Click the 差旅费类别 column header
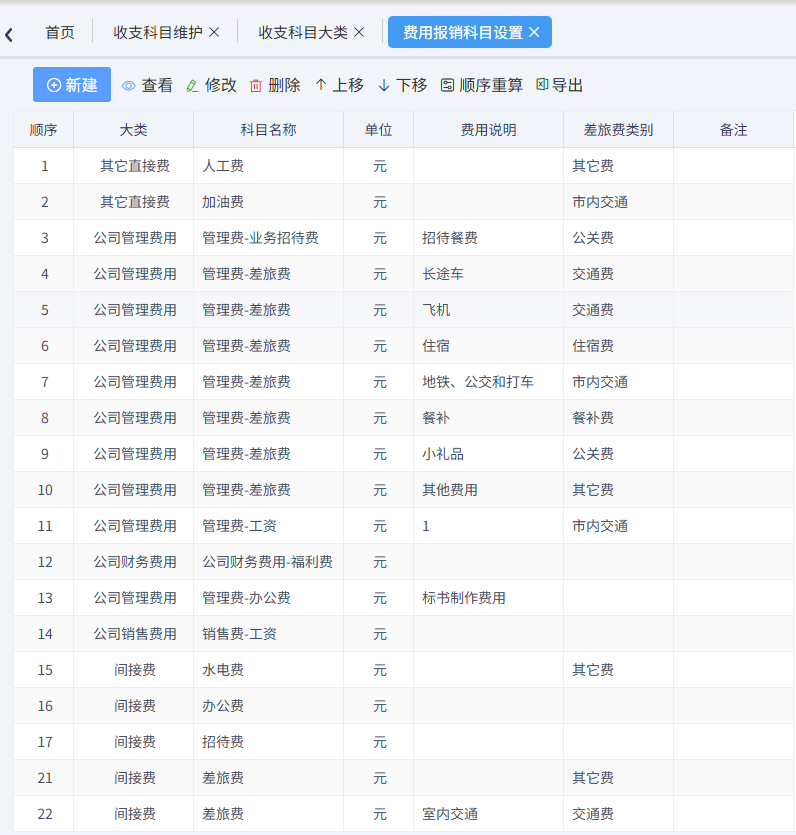Screen dimensions: 796x835 618,130
